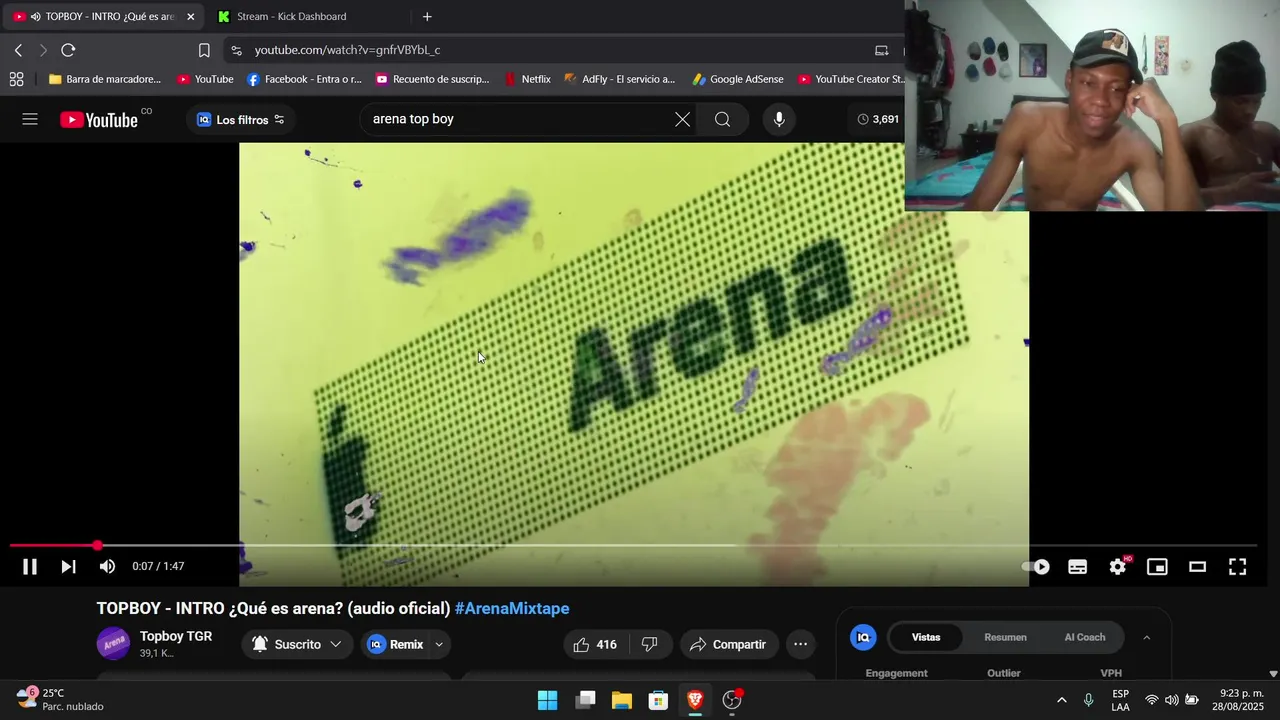This screenshot has height=720, width=1280.
Task: Open the 3,691 counter widget
Action: 878,119
